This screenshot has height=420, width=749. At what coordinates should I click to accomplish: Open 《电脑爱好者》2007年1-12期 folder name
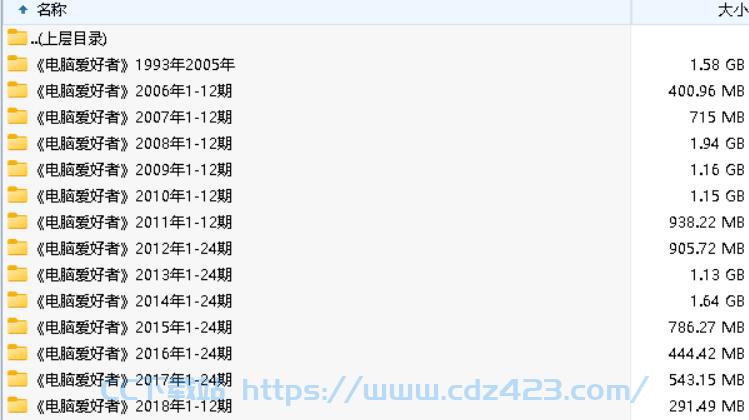134,117
